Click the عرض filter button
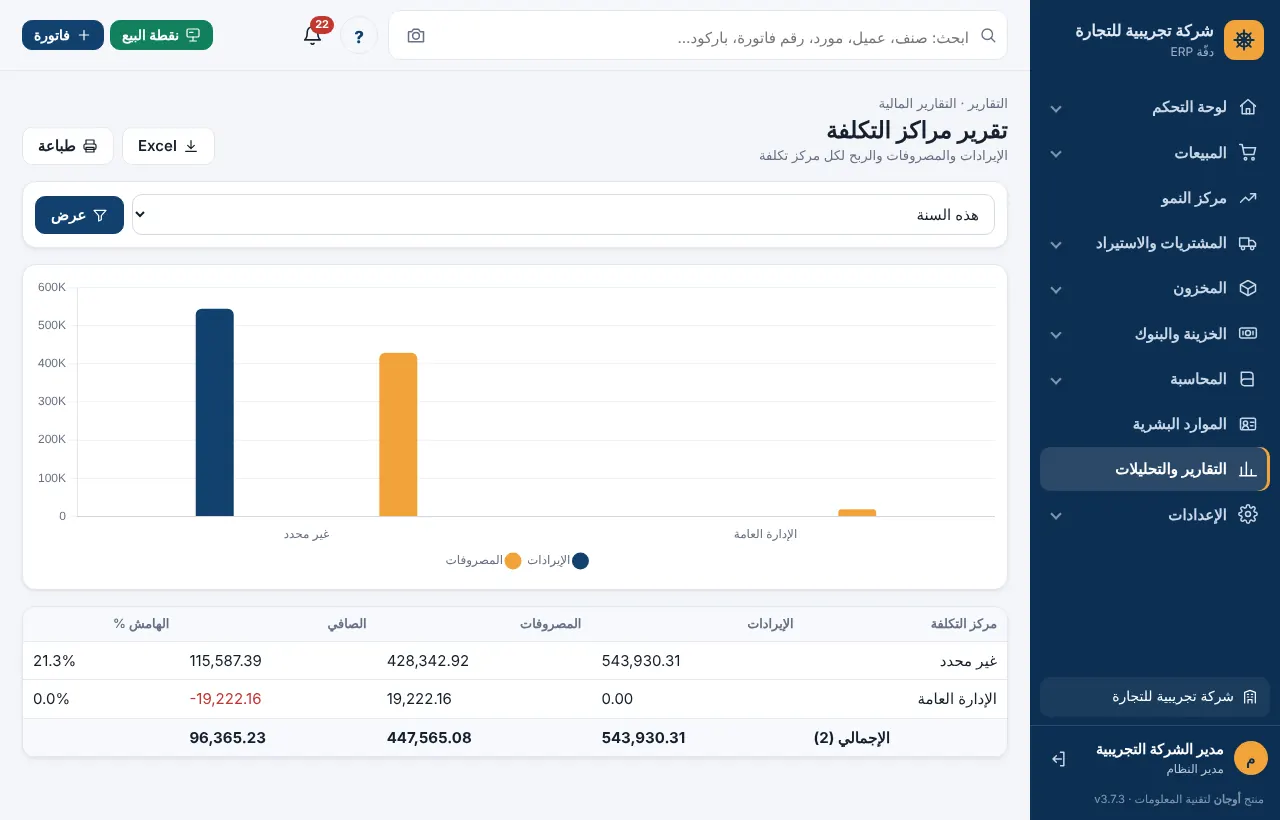 (79, 215)
